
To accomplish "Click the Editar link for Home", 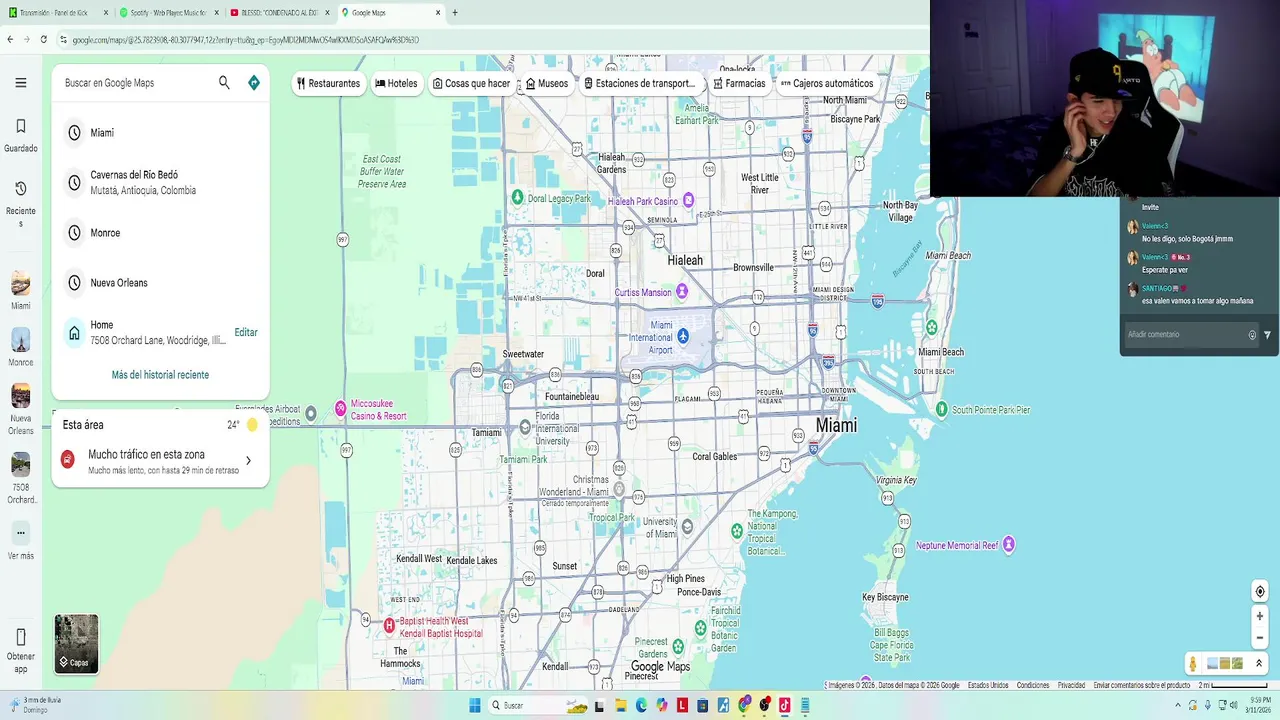I will pos(246,332).
